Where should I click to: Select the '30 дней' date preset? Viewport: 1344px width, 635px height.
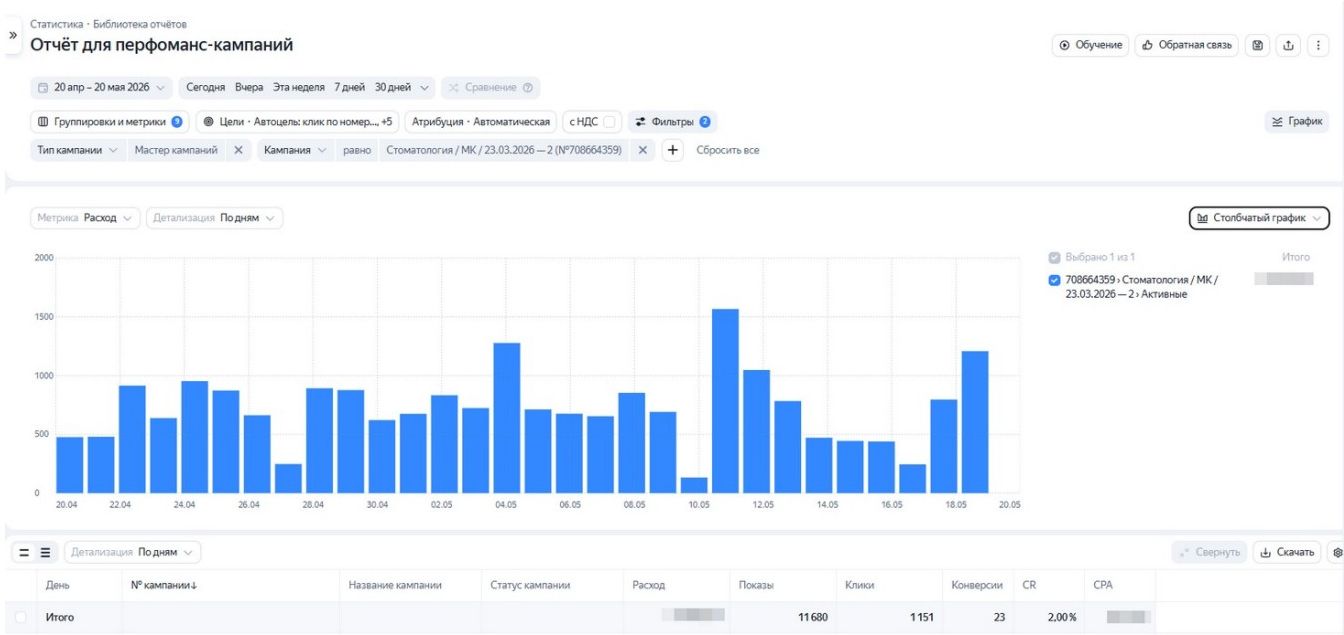pos(393,88)
